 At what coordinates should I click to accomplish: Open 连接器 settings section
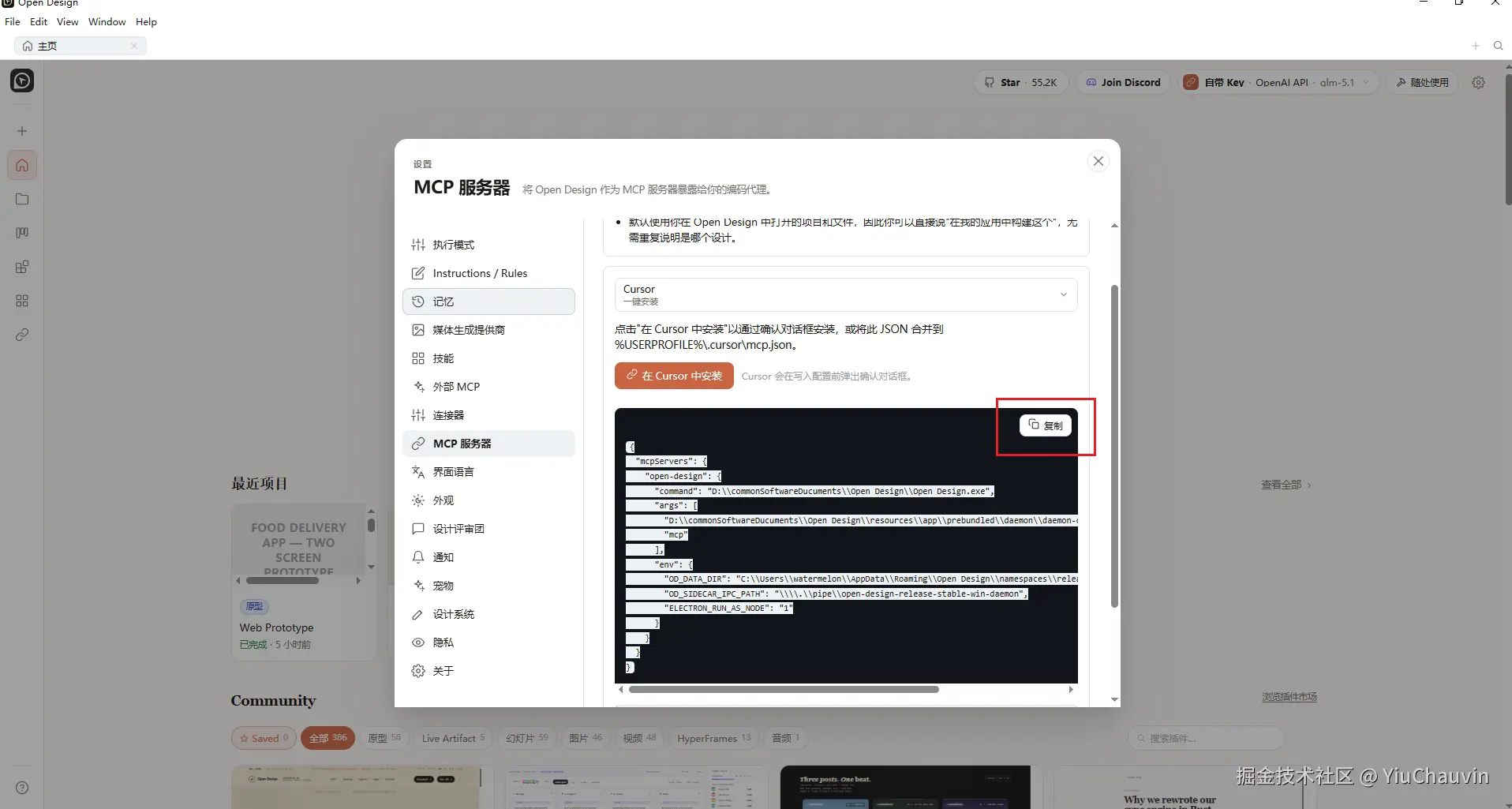point(488,415)
